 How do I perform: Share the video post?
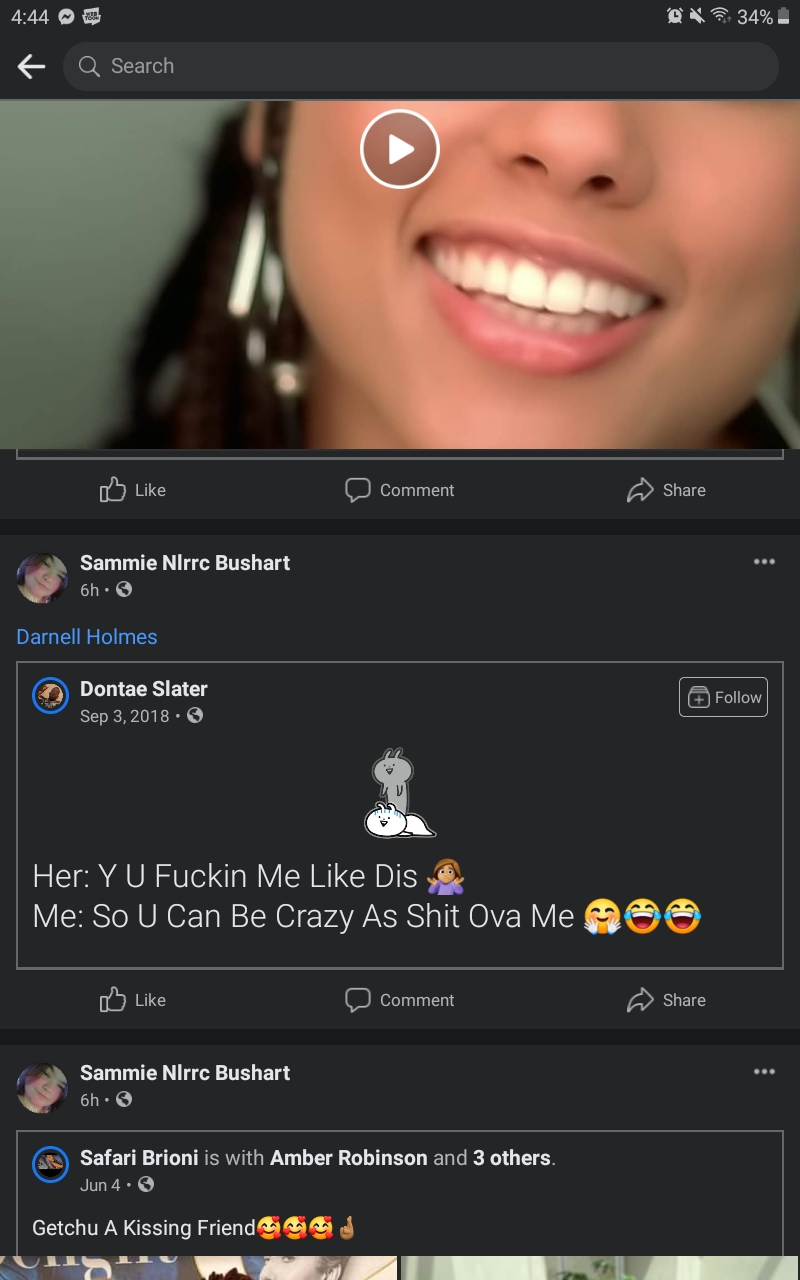(x=666, y=490)
